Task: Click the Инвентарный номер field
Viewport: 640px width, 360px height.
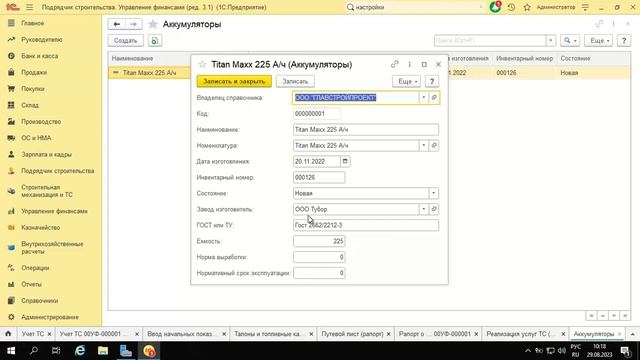Action: (319, 177)
